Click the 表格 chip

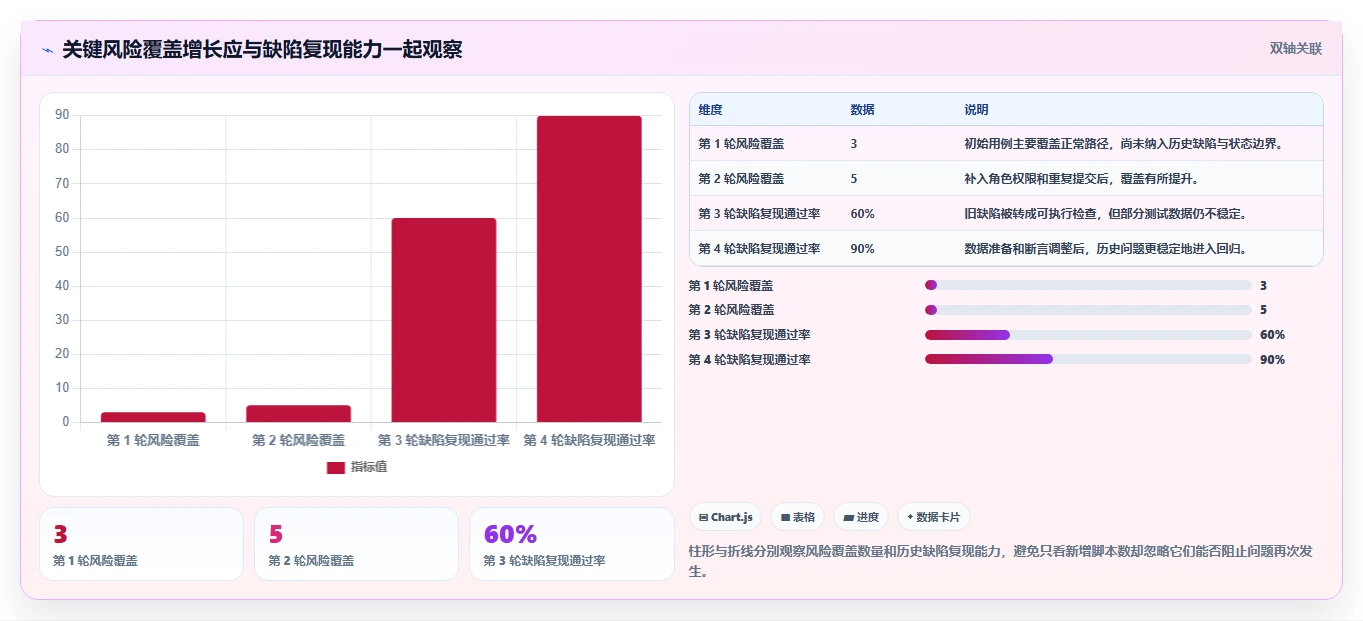[x=797, y=517]
